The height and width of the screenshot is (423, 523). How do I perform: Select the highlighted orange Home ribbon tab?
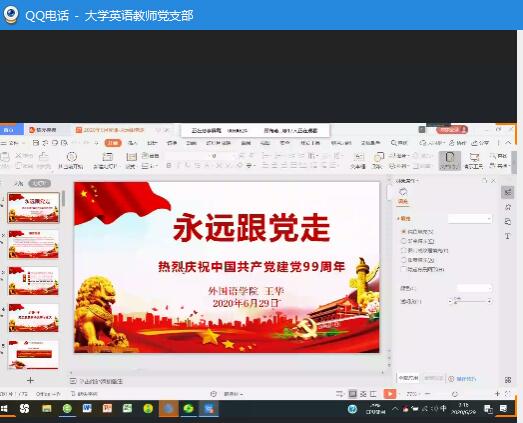click(x=113, y=143)
